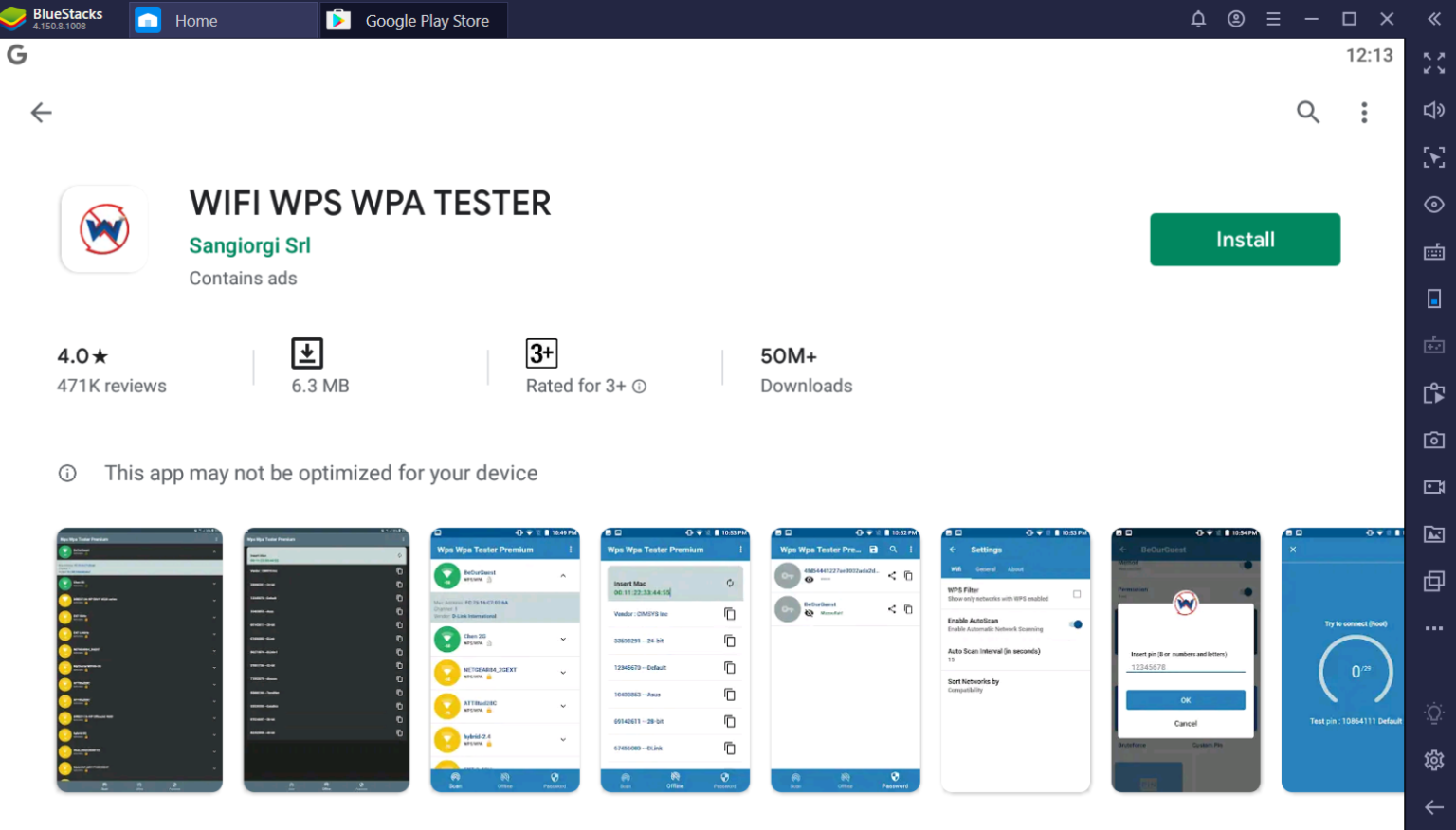The width and height of the screenshot is (1456, 830).
Task: Open game controls gamepad icon
Action: tap(1434, 346)
